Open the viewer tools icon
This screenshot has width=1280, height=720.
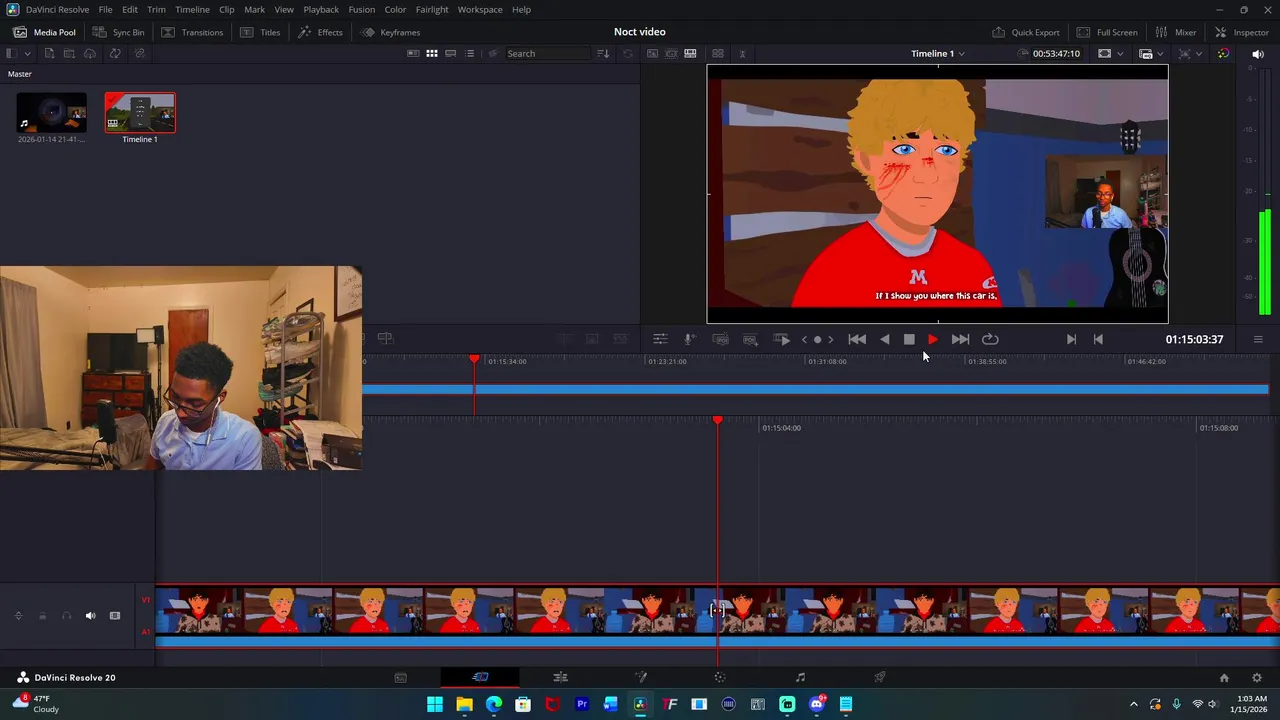(x=660, y=339)
